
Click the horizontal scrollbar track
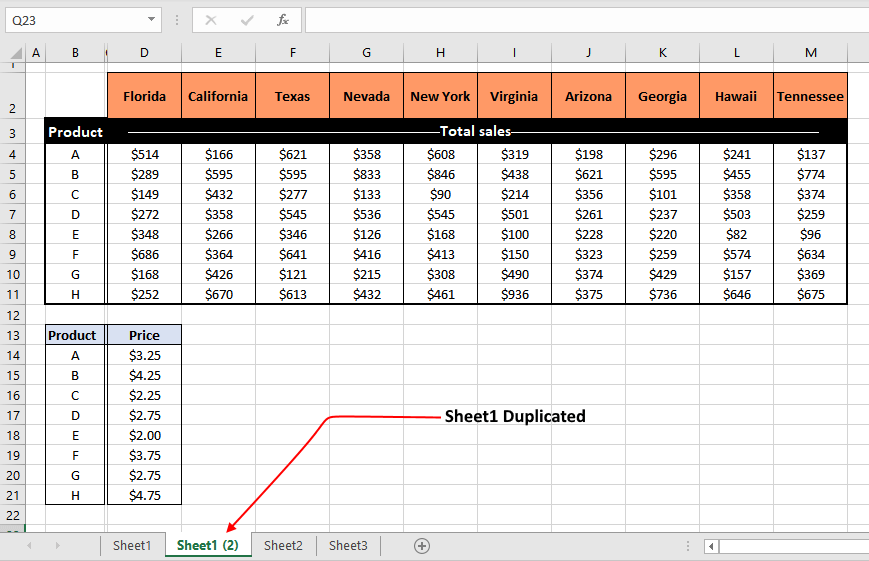790,546
